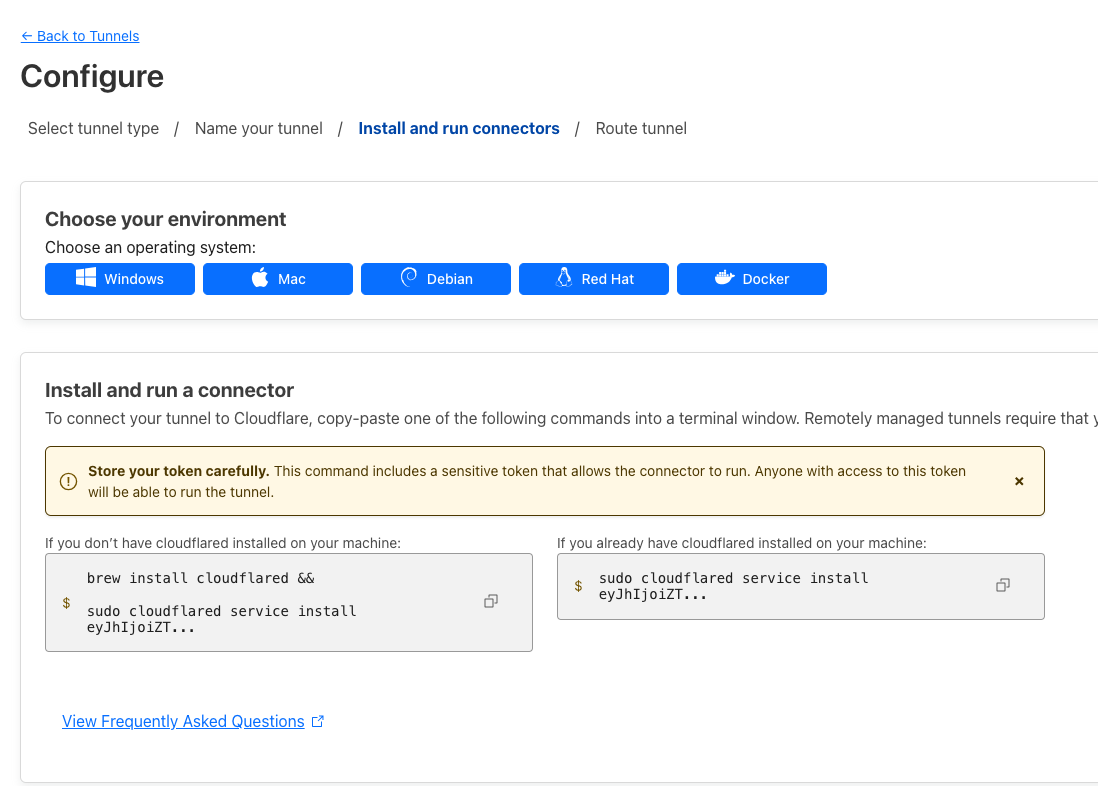The height and width of the screenshot is (786, 1098).
Task: Jump to Route tunnel step
Action: [641, 128]
